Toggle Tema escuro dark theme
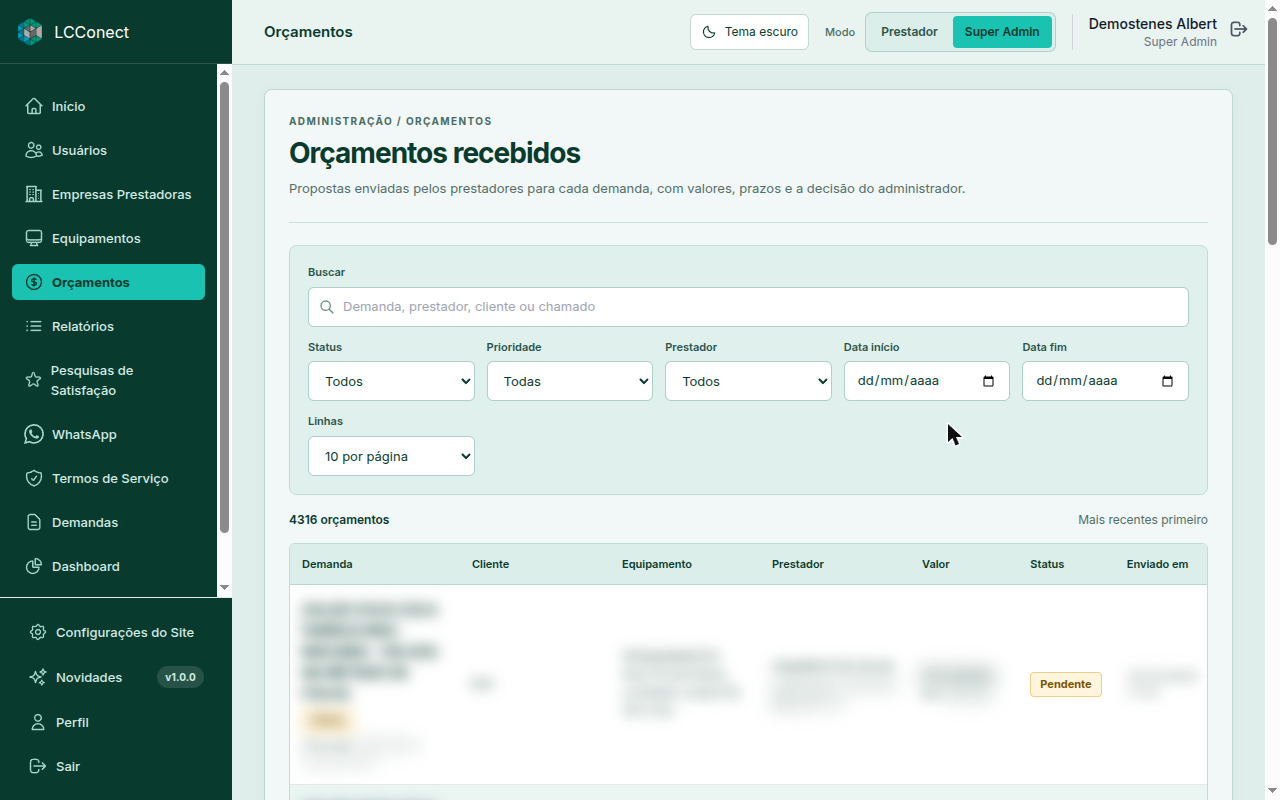The height and width of the screenshot is (800, 1280). 750,32
